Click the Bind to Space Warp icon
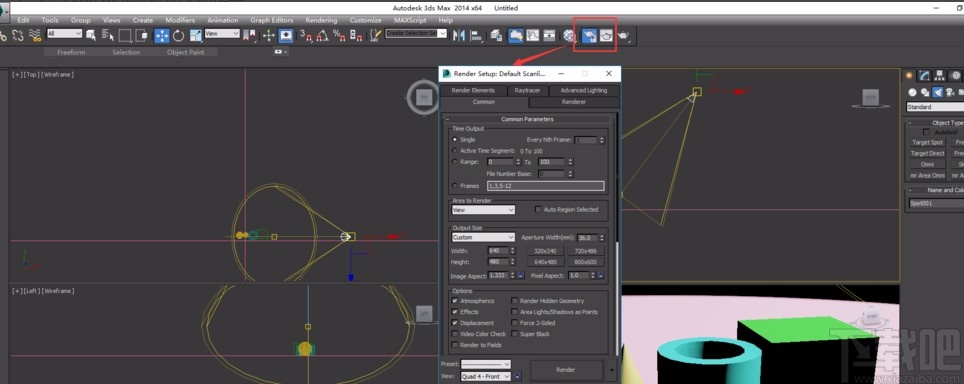964x384 pixels. click(35, 35)
